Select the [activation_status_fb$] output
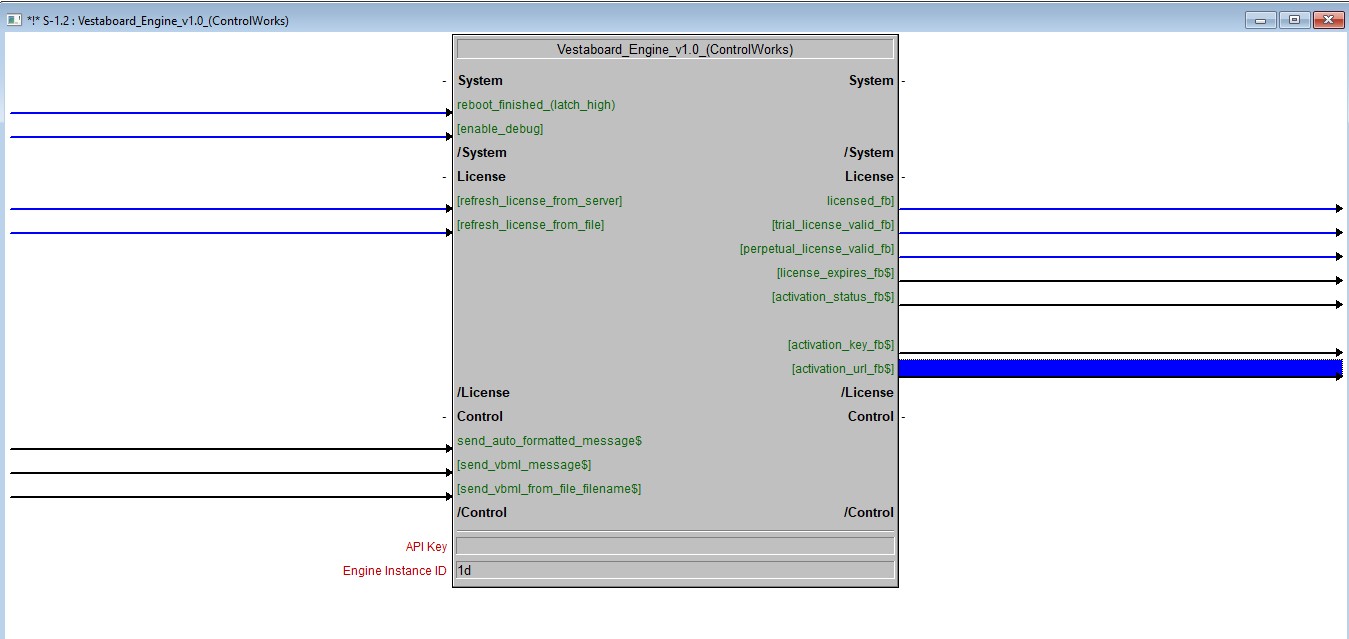 833,297
